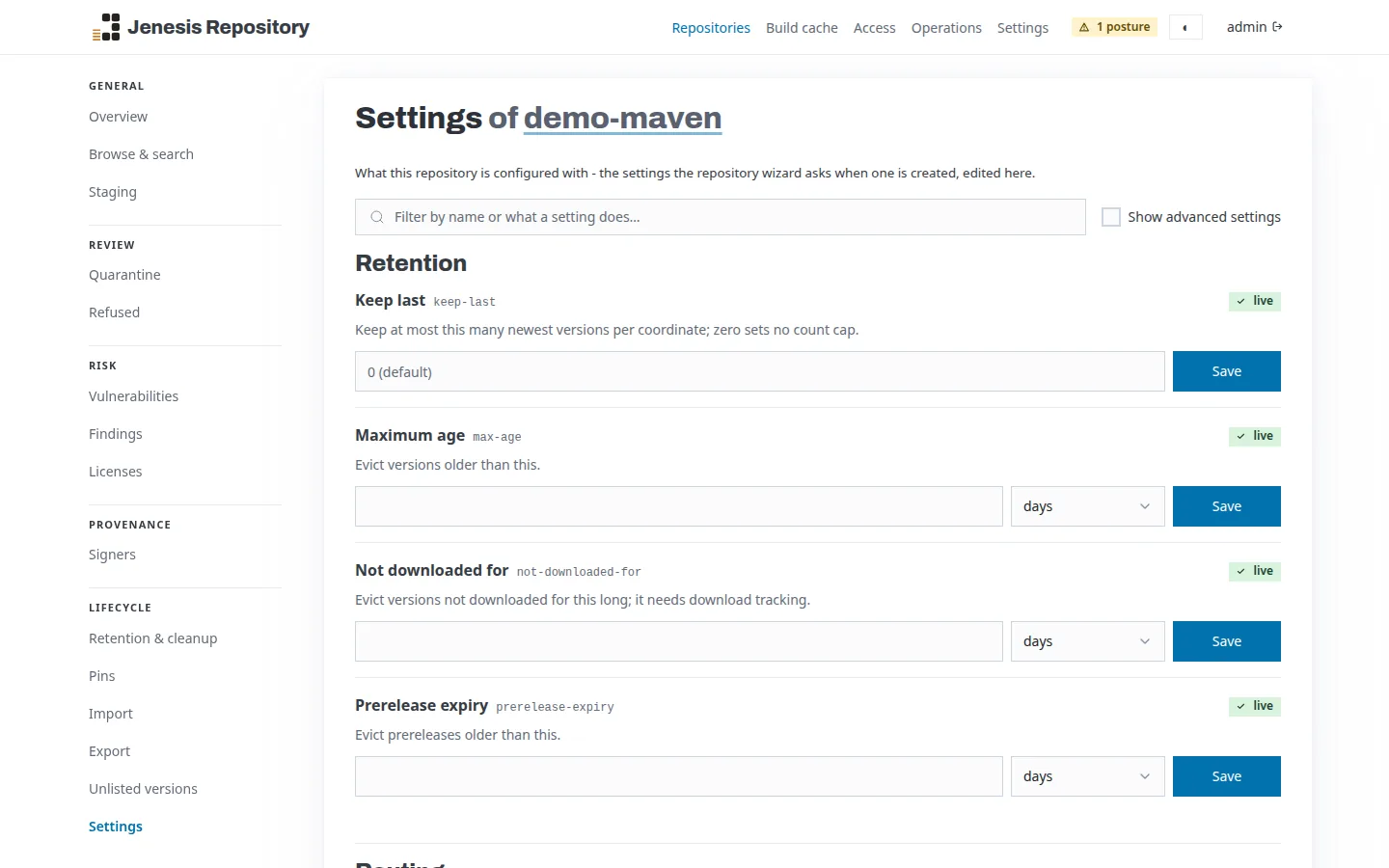The image size is (1389, 868).
Task: View Vulnerabilities under Risk
Action: point(133,396)
